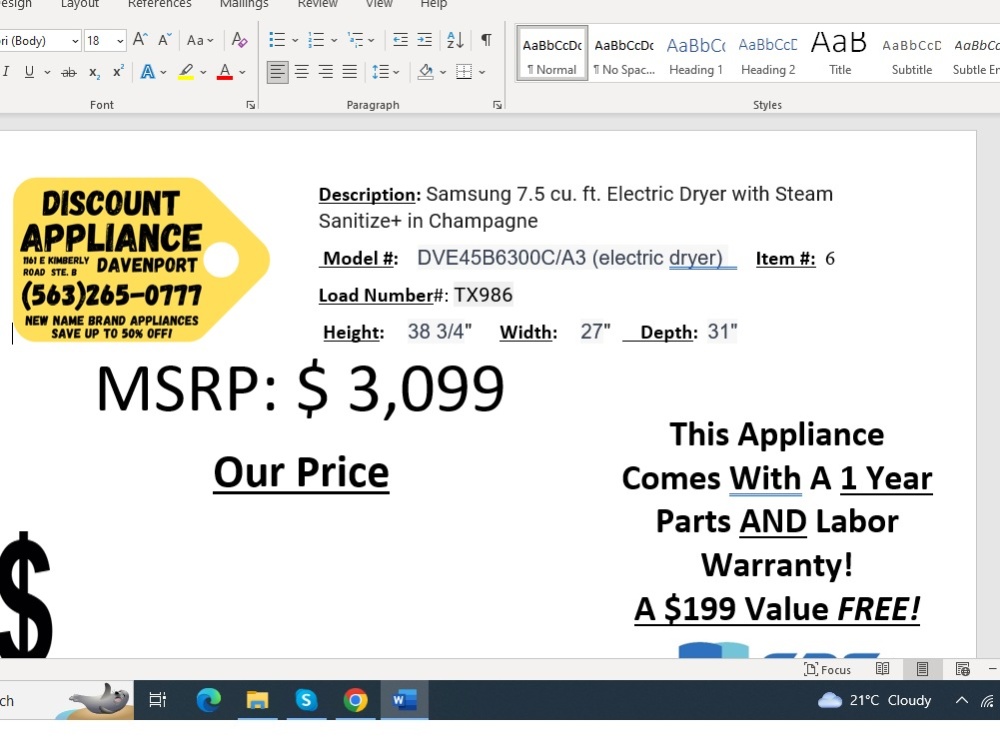Image resolution: width=1000 pixels, height=750 pixels.
Task: Increase paragraph indent
Action: (x=425, y=40)
